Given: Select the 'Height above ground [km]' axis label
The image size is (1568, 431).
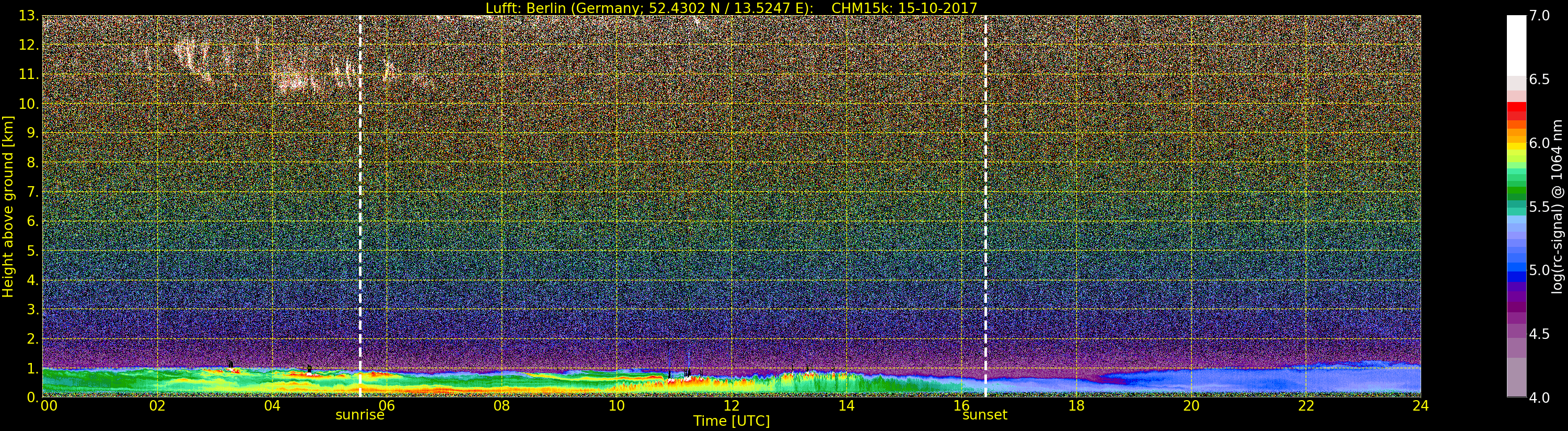Looking at the screenshot, I should pos(8,207).
